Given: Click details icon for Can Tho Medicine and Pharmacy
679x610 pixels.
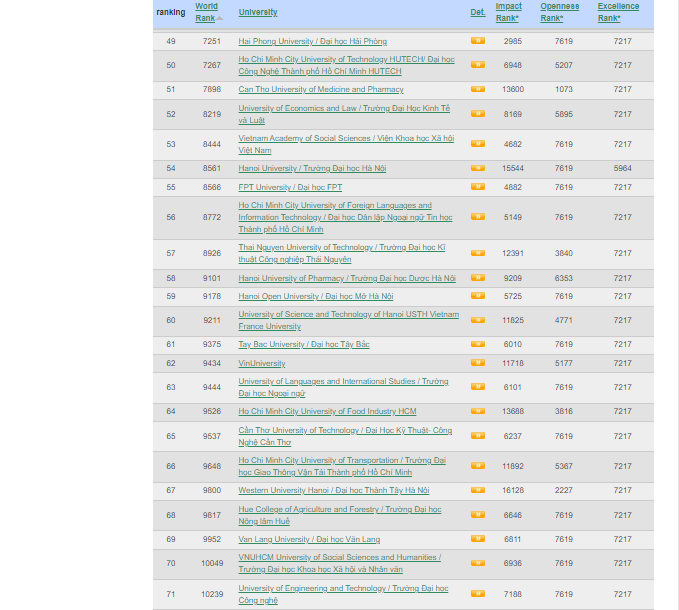Looking at the screenshot, I should [478, 89].
